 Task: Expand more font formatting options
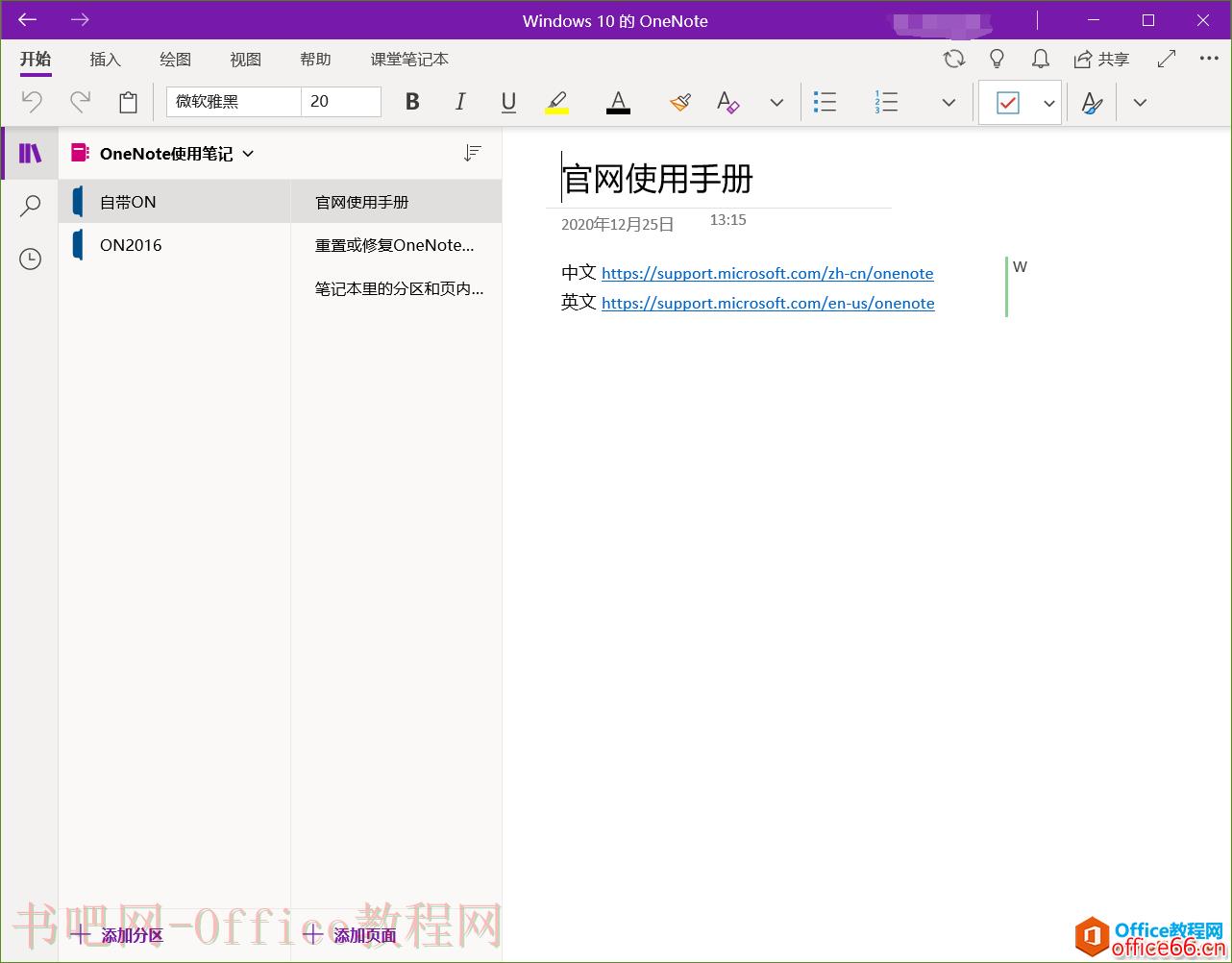pos(776,102)
